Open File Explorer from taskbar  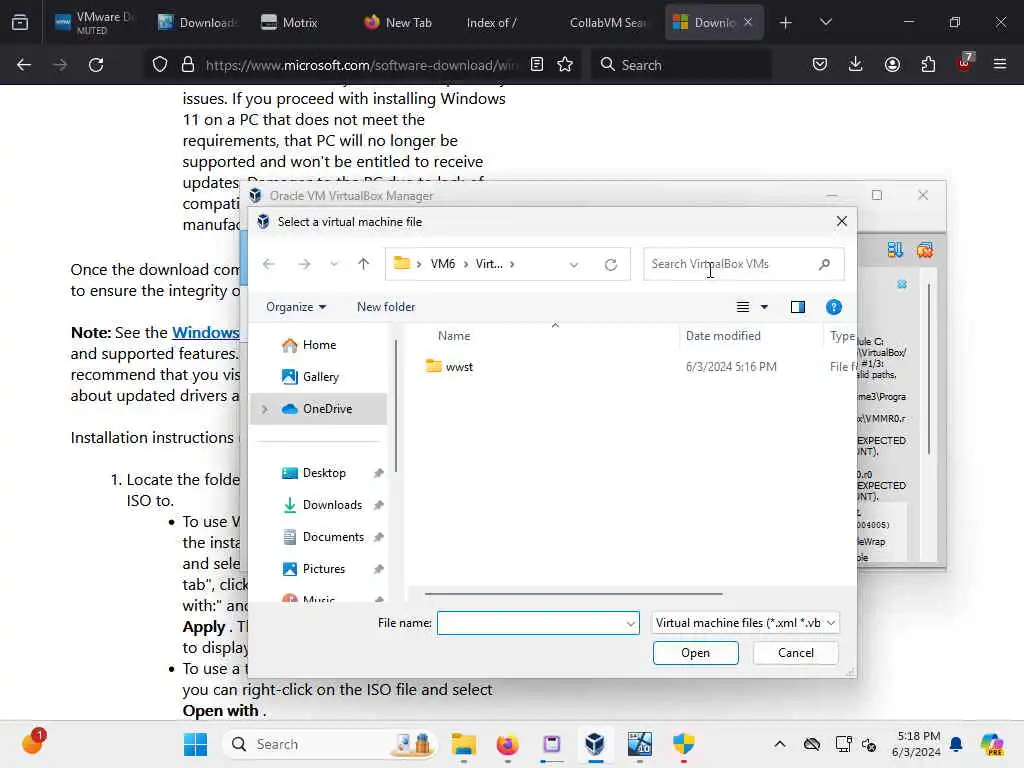pos(464,744)
